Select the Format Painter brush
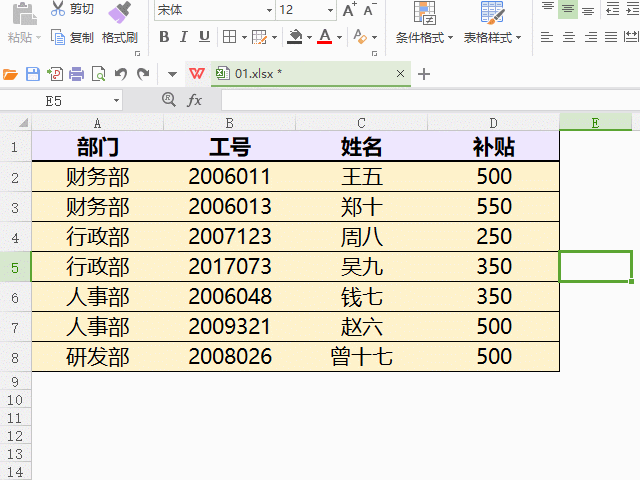640x480 pixels. (x=119, y=11)
